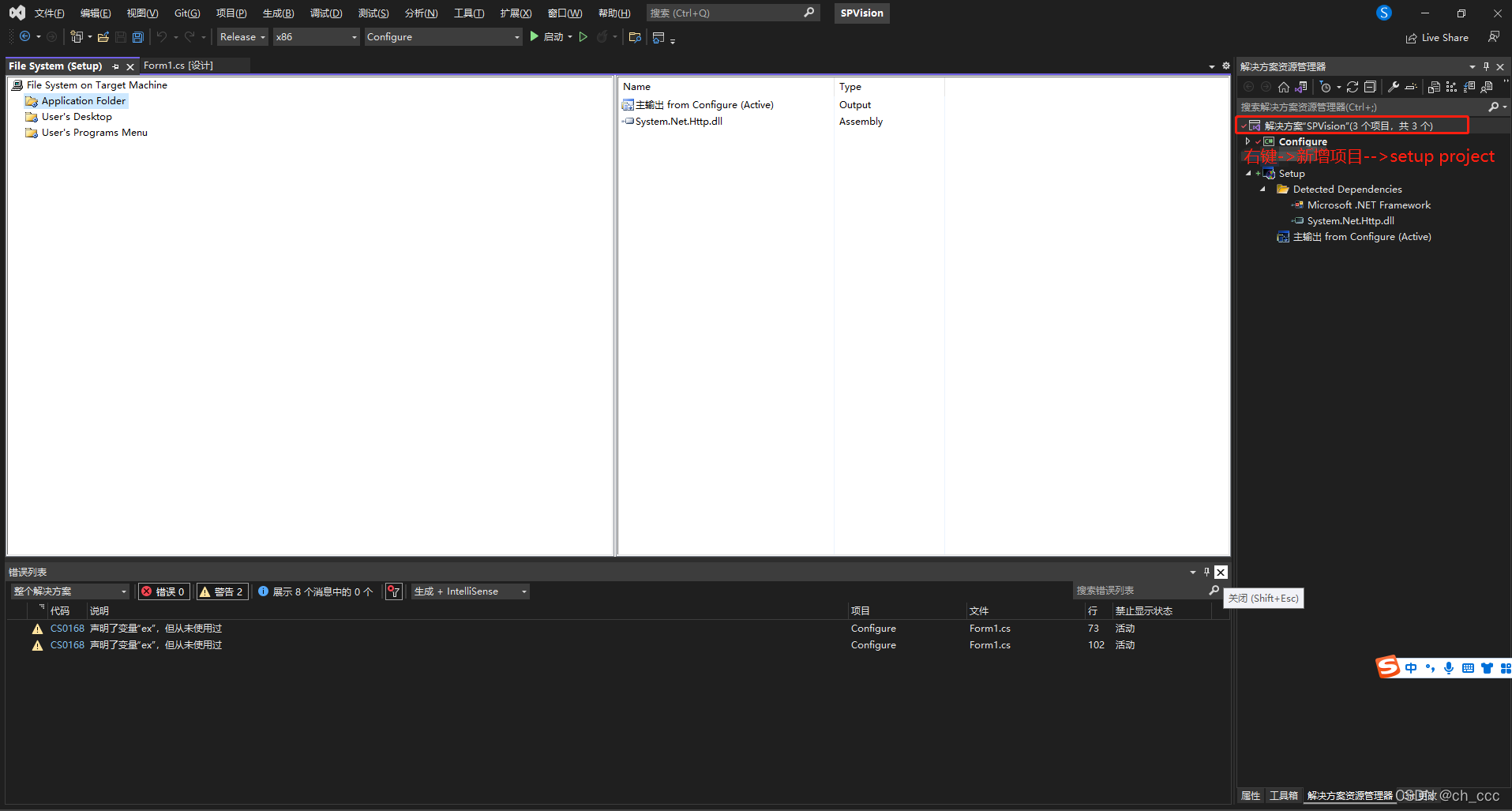The height and width of the screenshot is (811, 1512).
Task: Click the Find in Files folder icon
Action: tap(635, 37)
